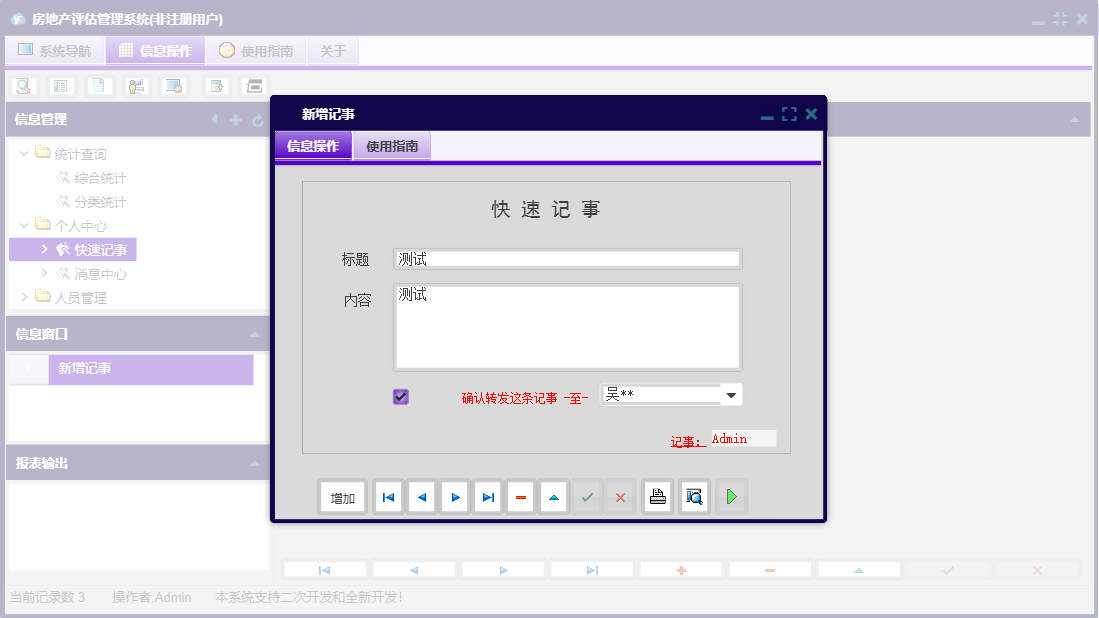Click the refresh icon on 信息管理 panel header

click(x=258, y=119)
